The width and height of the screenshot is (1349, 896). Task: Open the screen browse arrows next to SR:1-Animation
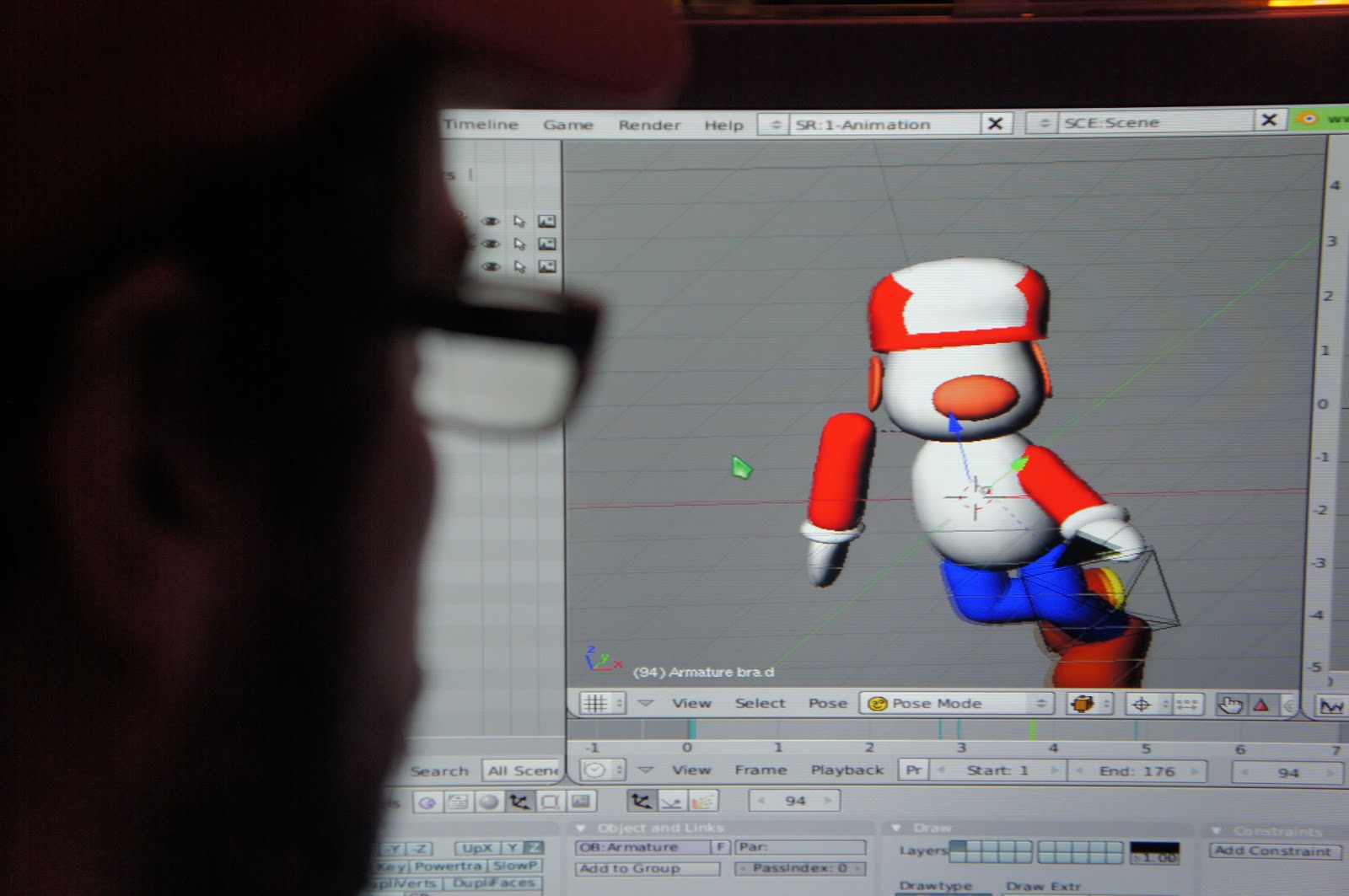coord(775,124)
